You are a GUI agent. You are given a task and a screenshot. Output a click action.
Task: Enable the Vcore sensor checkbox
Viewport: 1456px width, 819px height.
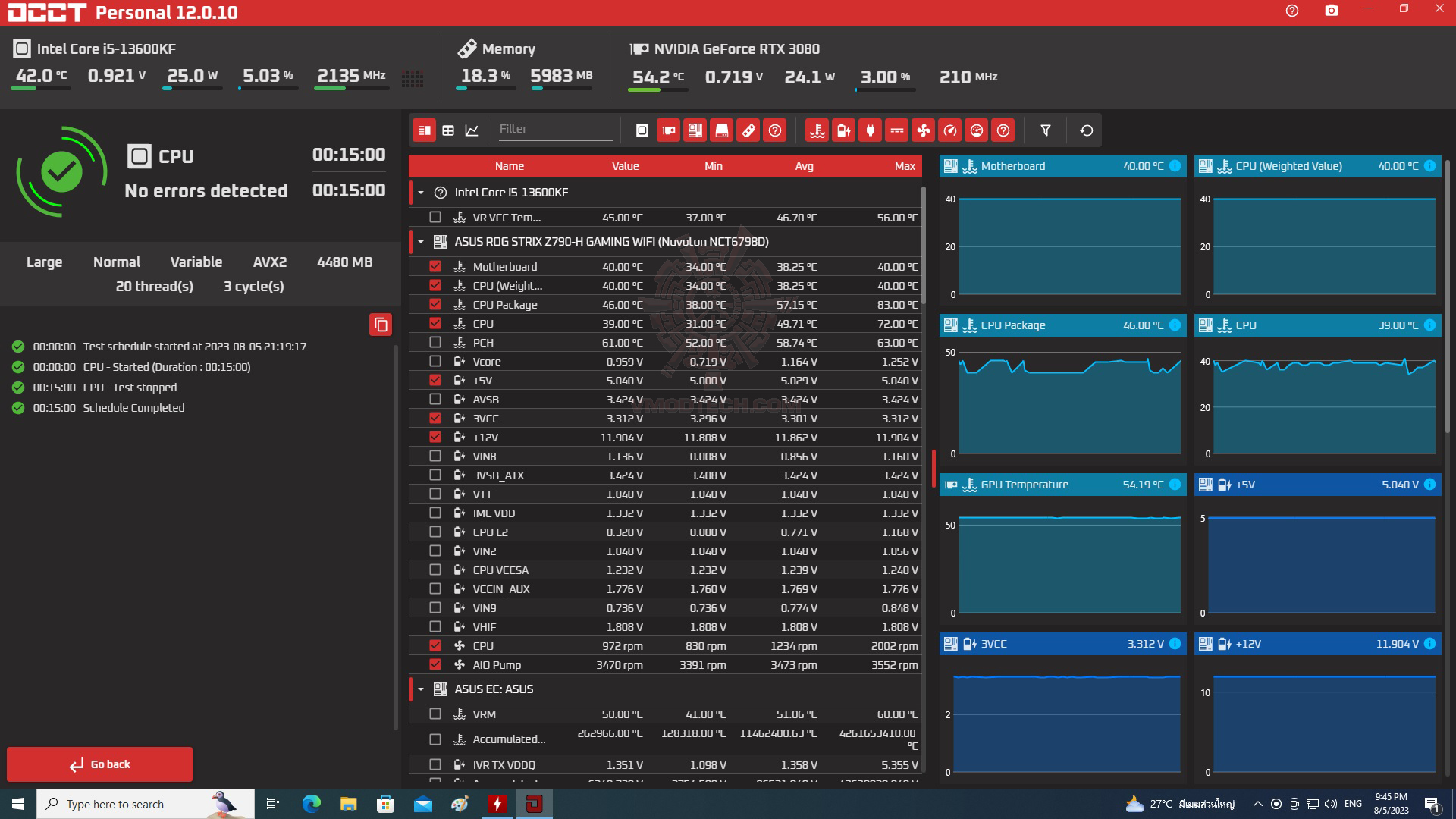coord(435,361)
